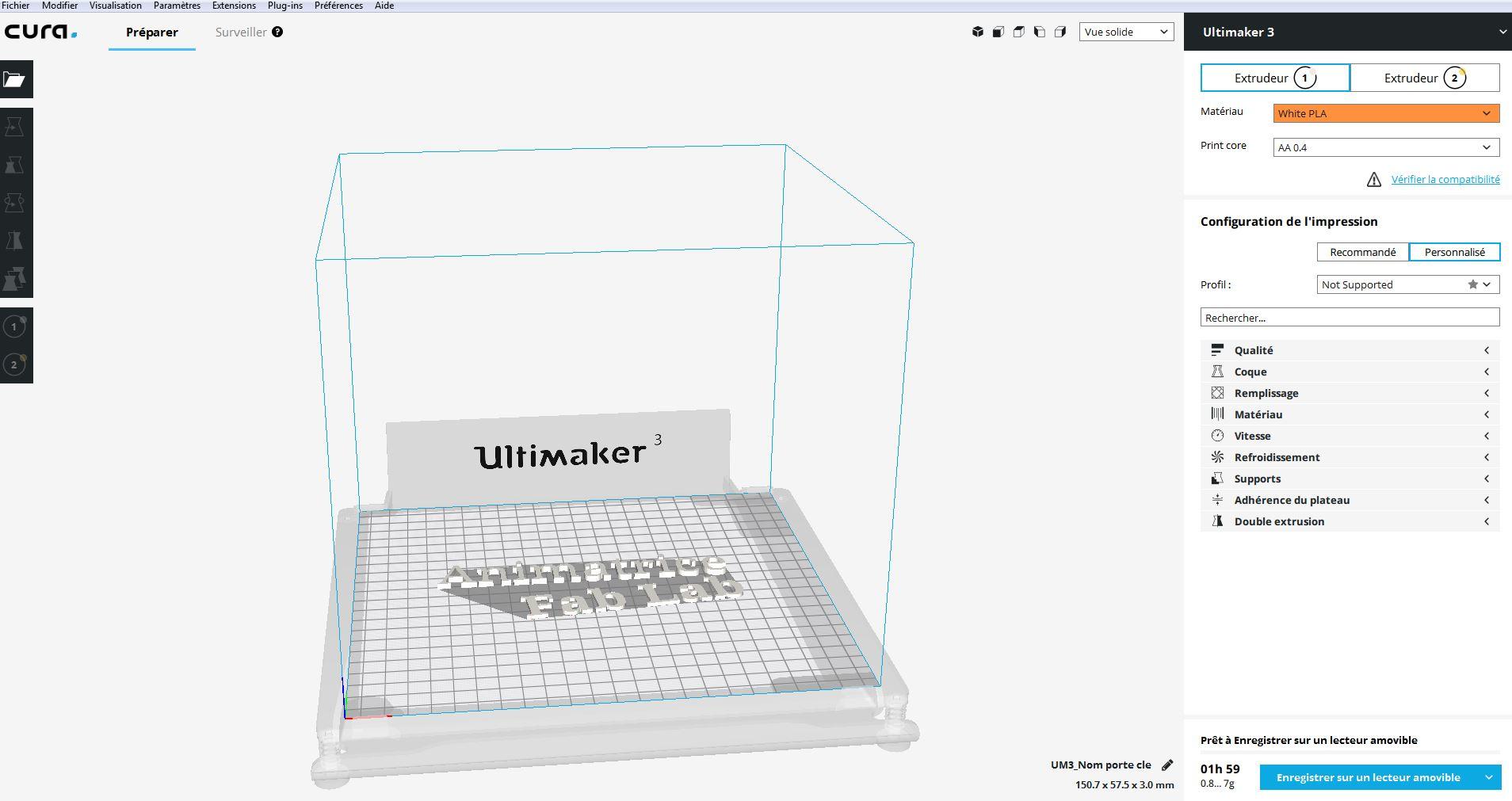This screenshot has width=1512, height=801.
Task: Click the Adhérence du plateau label
Action: click(x=1292, y=500)
